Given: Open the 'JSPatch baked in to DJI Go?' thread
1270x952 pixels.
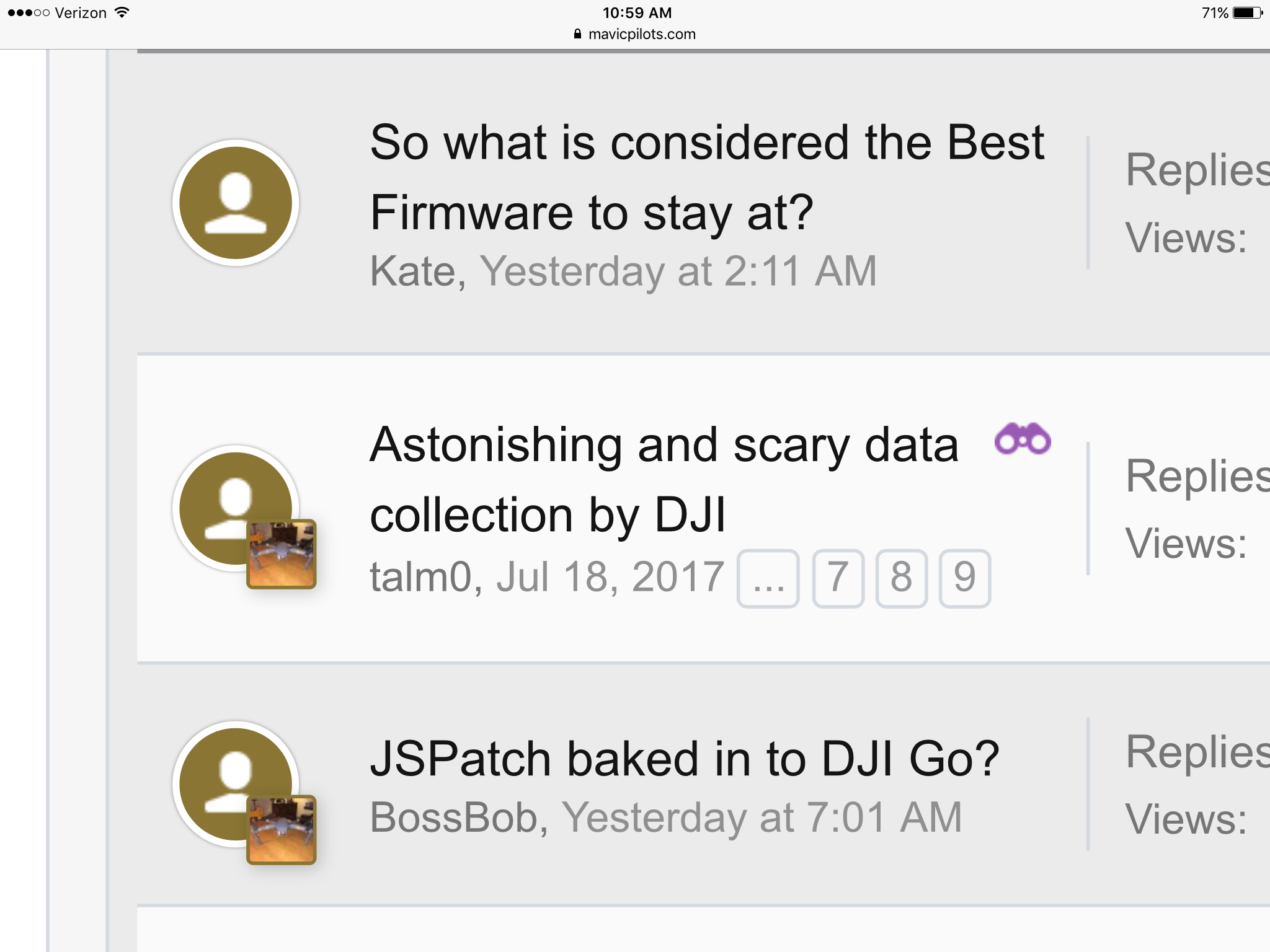Looking at the screenshot, I should pyautogui.click(x=685, y=759).
